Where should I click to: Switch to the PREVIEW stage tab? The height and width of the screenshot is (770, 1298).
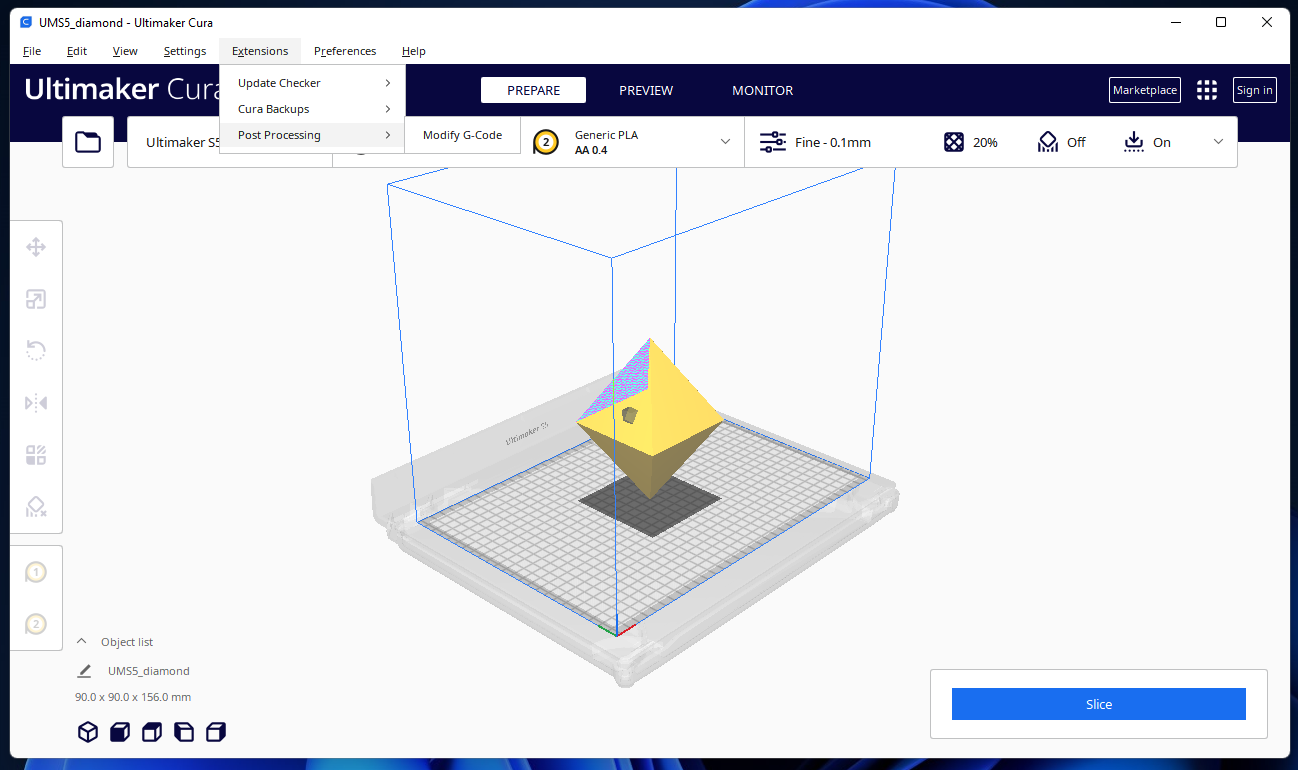point(646,90)
